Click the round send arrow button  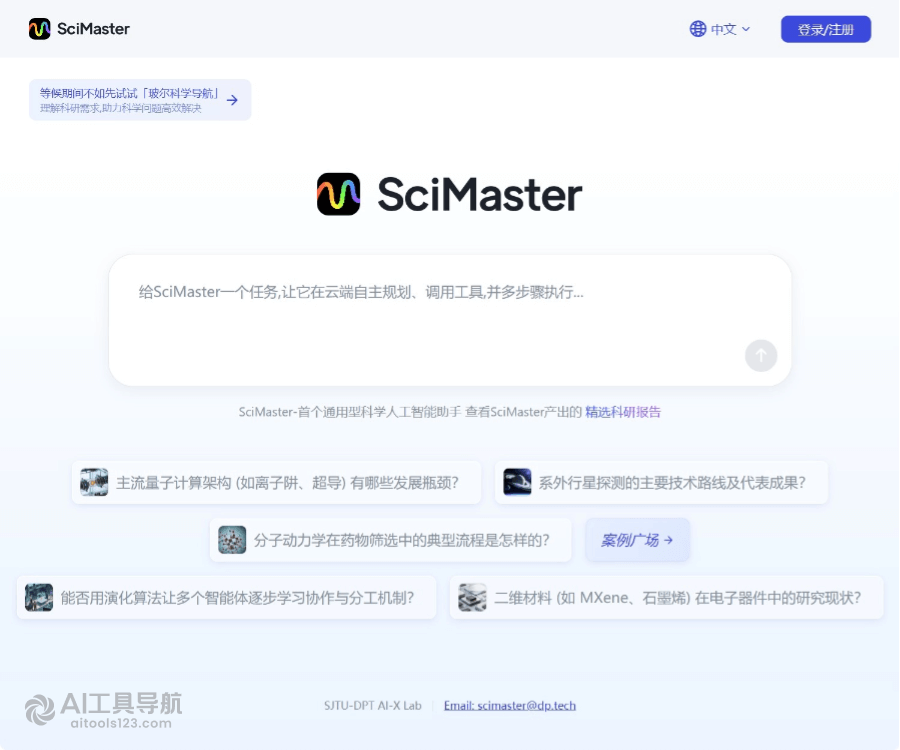click(761, 356)
